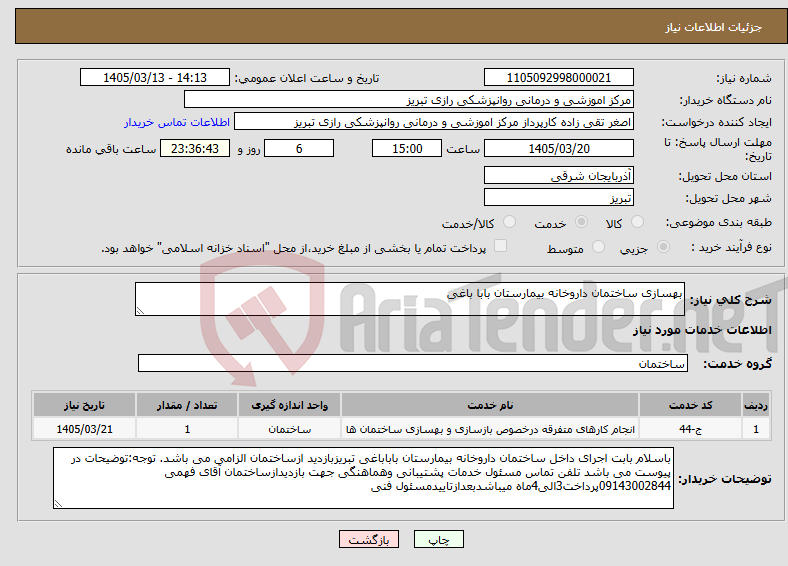Viewport: 788px width, 566px height.
Task: Click the اطلاعات خدمات مورد نیاز section heading
Action: [x=702, y=330]
